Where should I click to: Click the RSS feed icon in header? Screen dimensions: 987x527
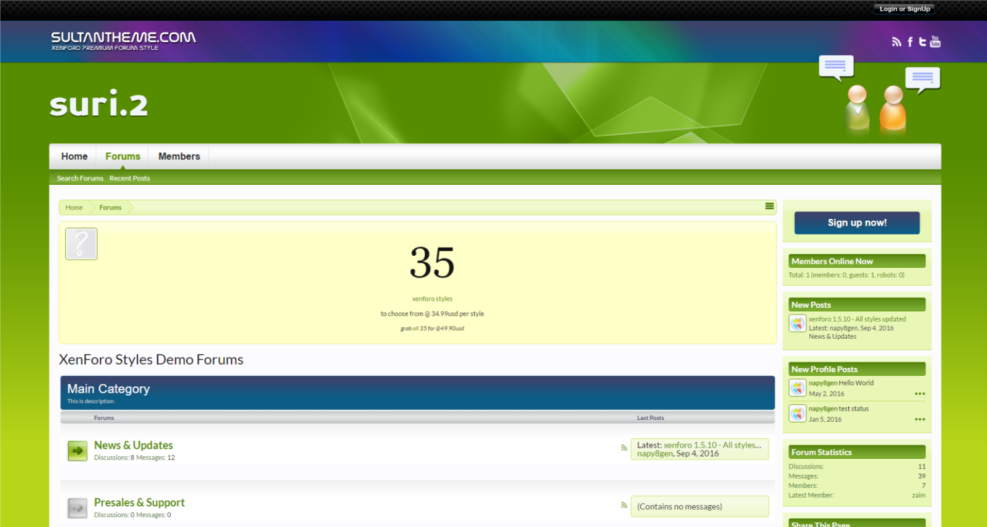[x=897, y=41]
